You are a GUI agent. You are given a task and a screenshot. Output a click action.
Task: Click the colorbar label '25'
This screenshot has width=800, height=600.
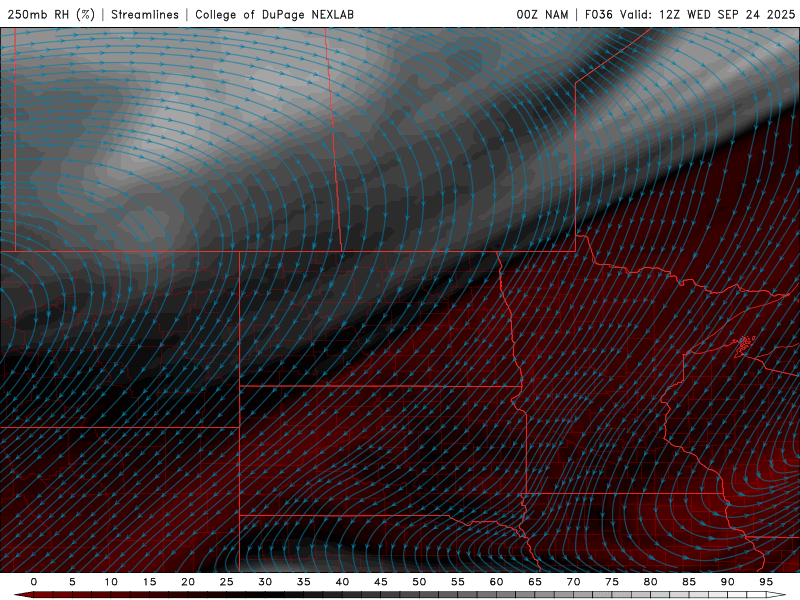coord(226,582)
